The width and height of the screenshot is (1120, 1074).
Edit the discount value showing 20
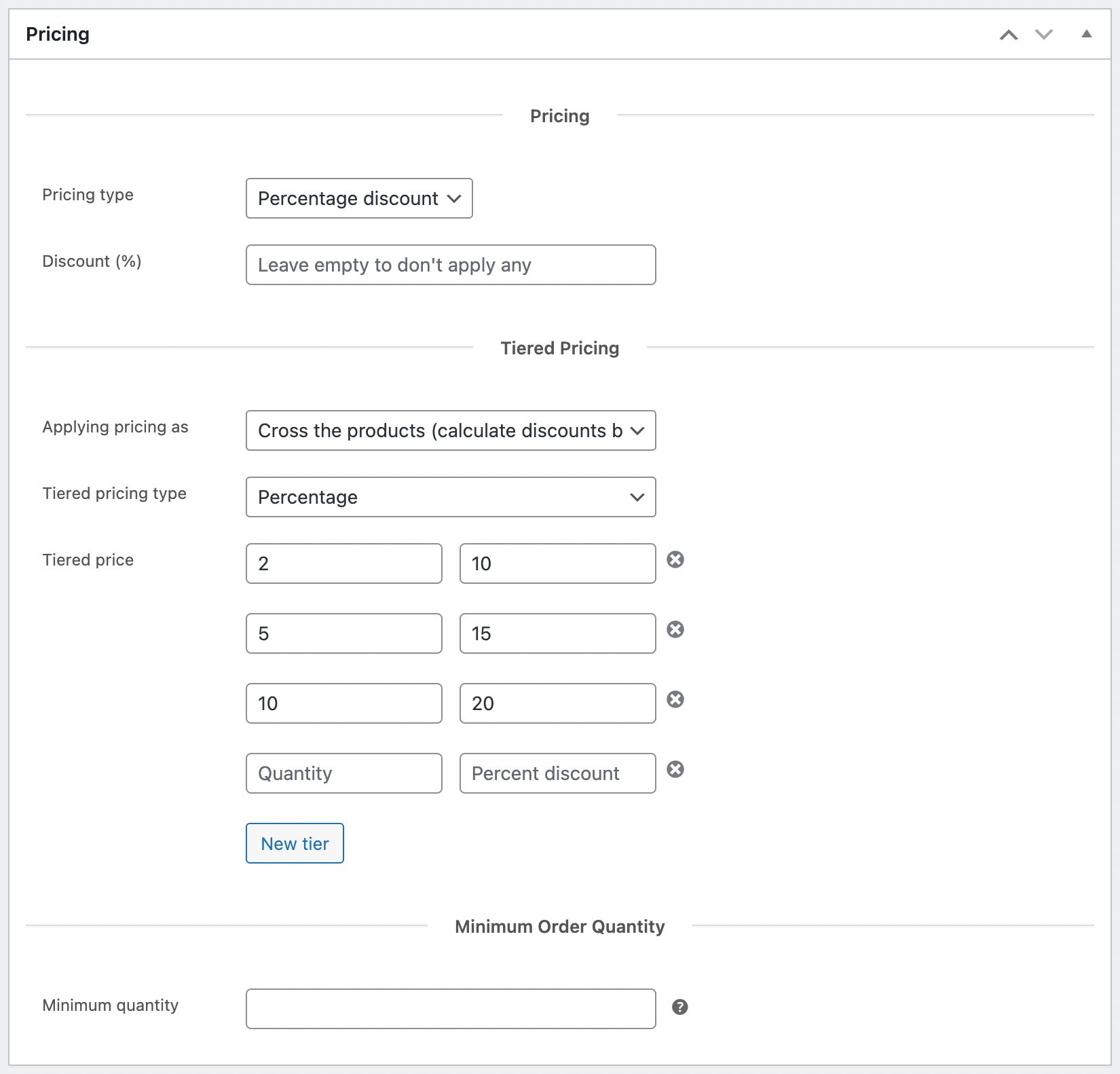(557, 703)
